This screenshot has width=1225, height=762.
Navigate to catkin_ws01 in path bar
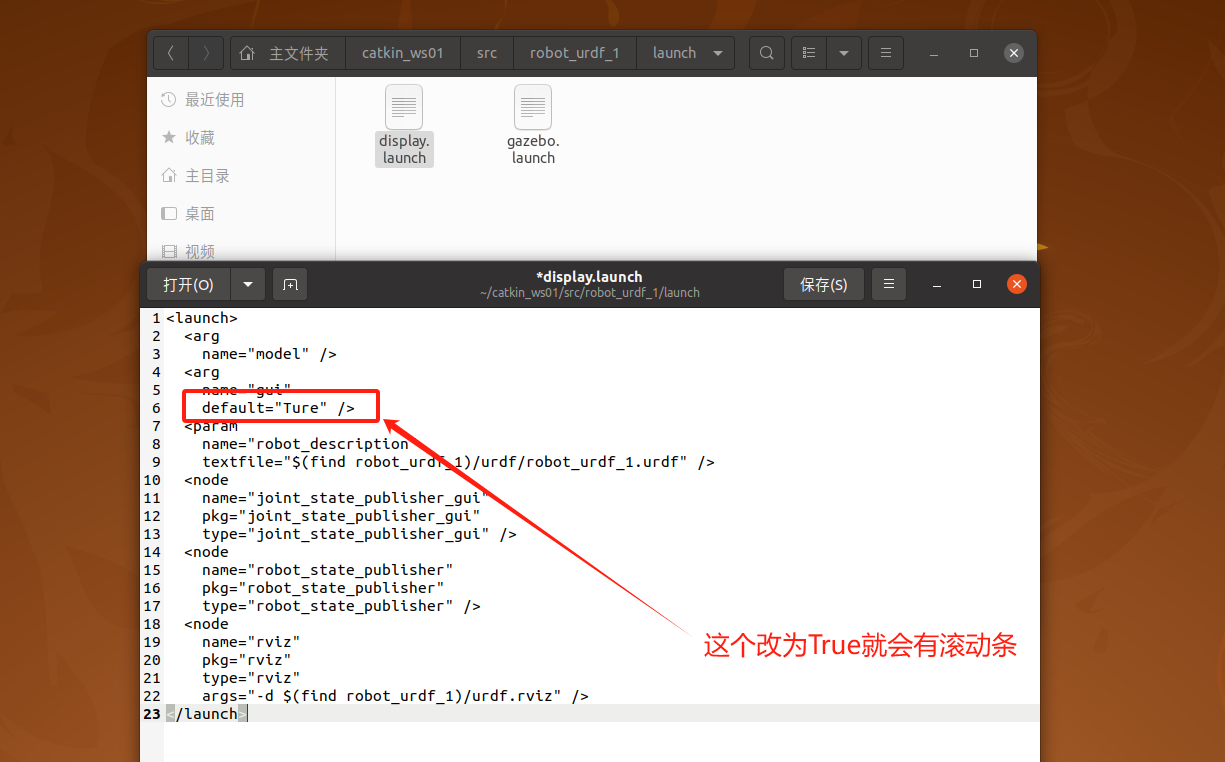[402, 53]
